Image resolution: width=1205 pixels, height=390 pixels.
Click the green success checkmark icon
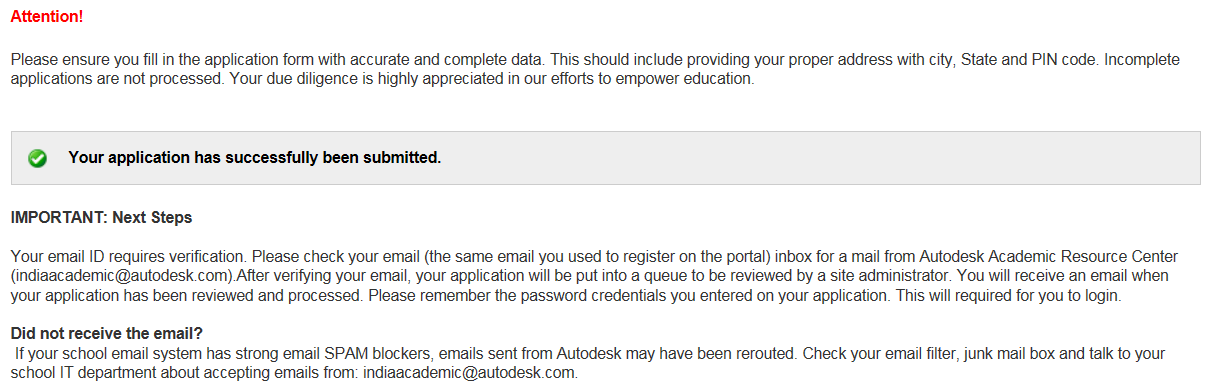tap(38, 159)
